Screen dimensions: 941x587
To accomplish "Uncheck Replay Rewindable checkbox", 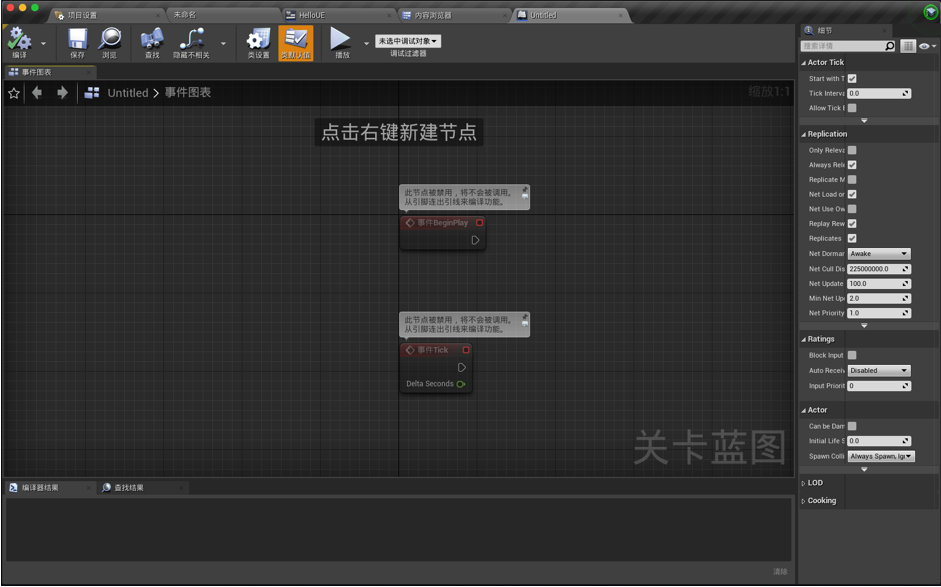I will [x=852, y=224].
